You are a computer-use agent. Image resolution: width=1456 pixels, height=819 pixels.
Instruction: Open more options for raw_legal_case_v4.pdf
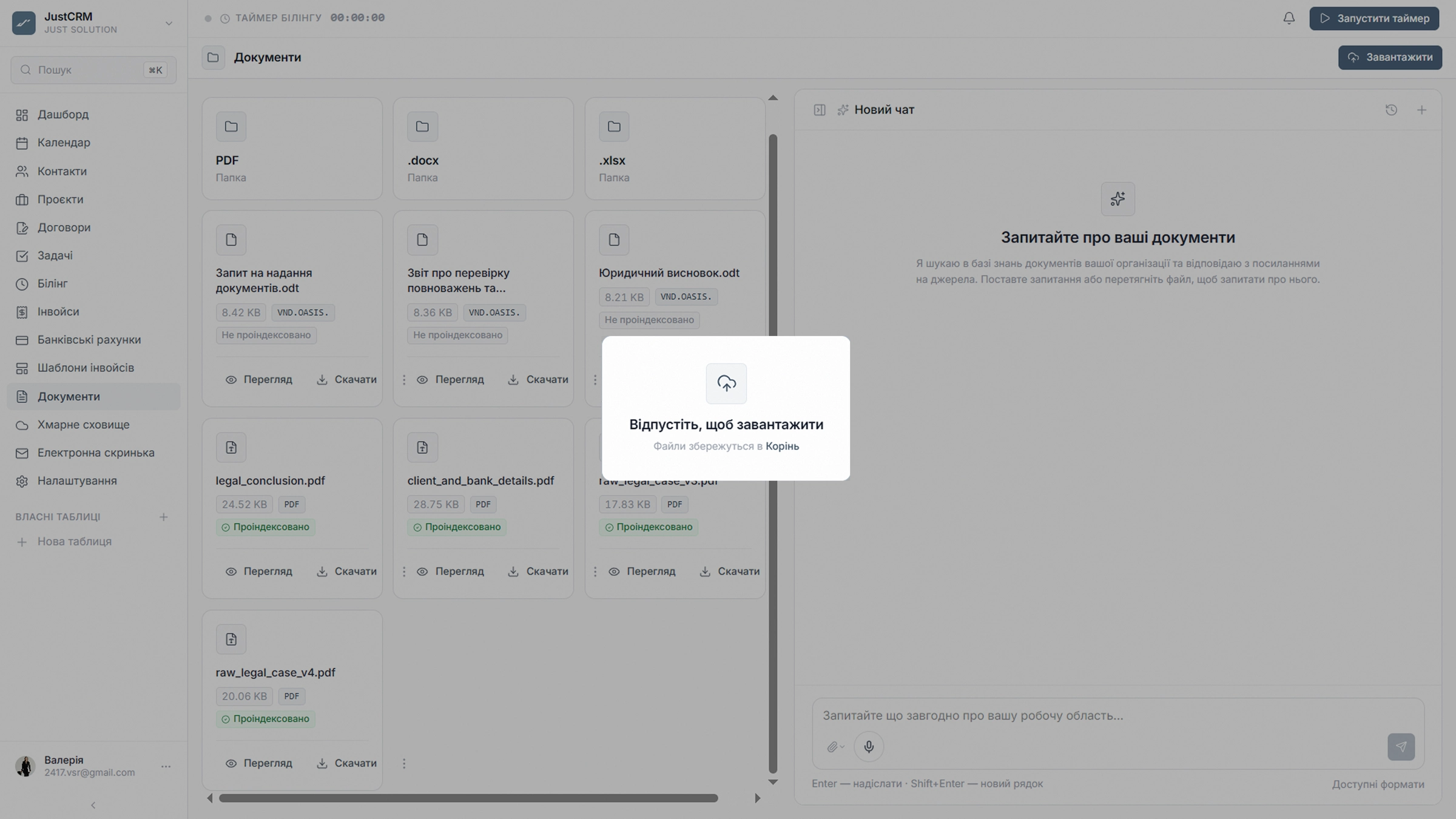[x=404, y=763]
